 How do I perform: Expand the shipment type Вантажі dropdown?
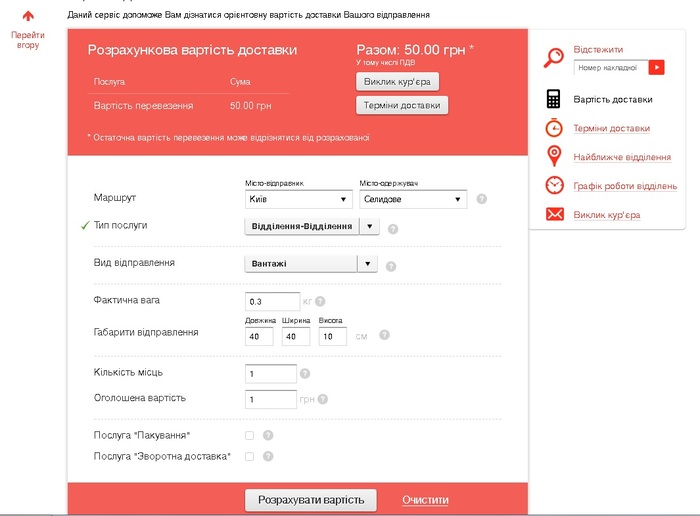[x=368, y=264]
